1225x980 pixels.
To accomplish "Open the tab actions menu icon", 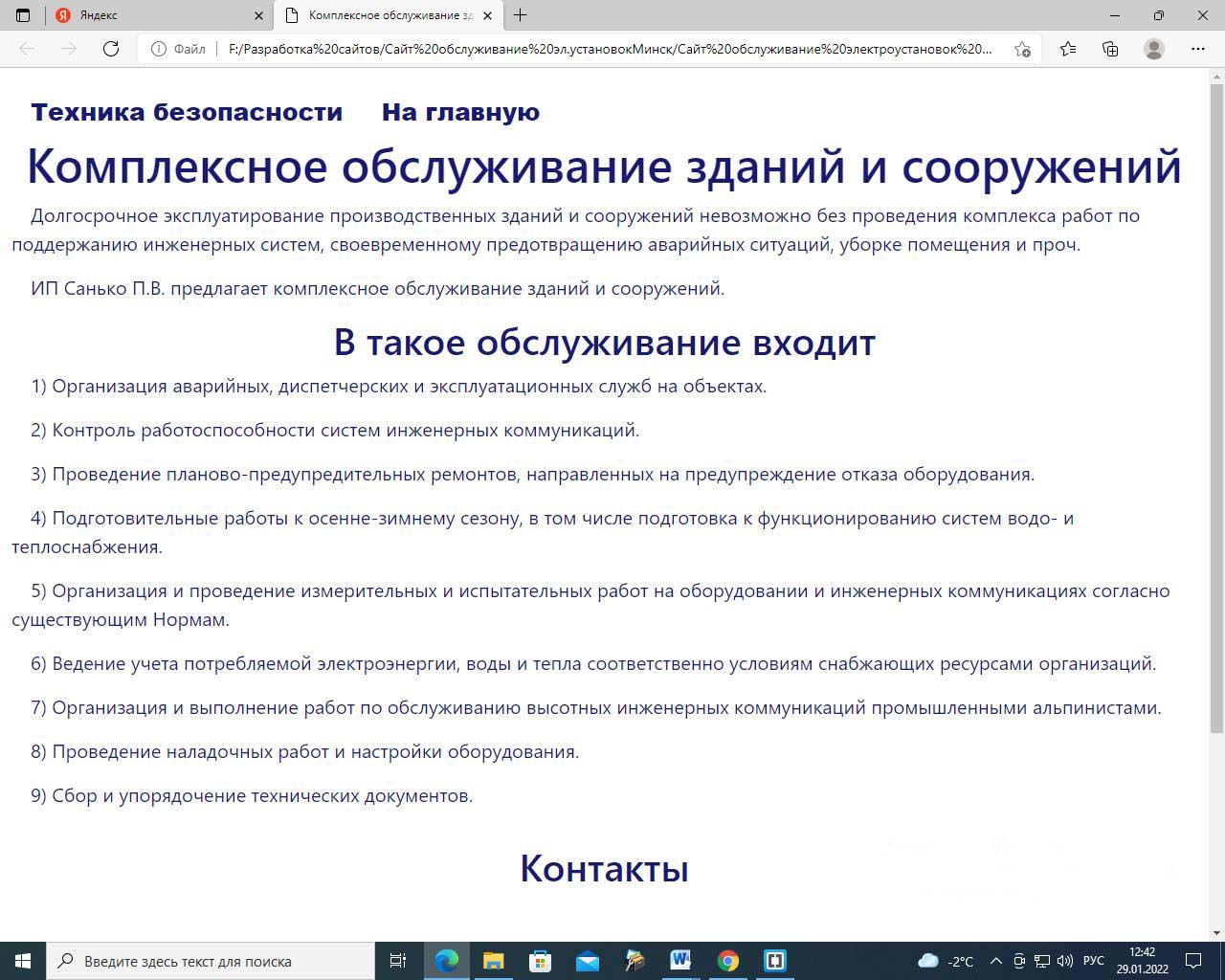I will (x=23, y=15).
